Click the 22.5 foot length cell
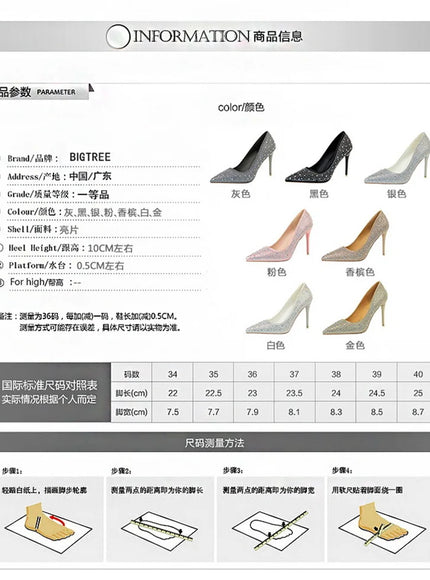Viewport: 430px width, 580px height. [213, 393]
